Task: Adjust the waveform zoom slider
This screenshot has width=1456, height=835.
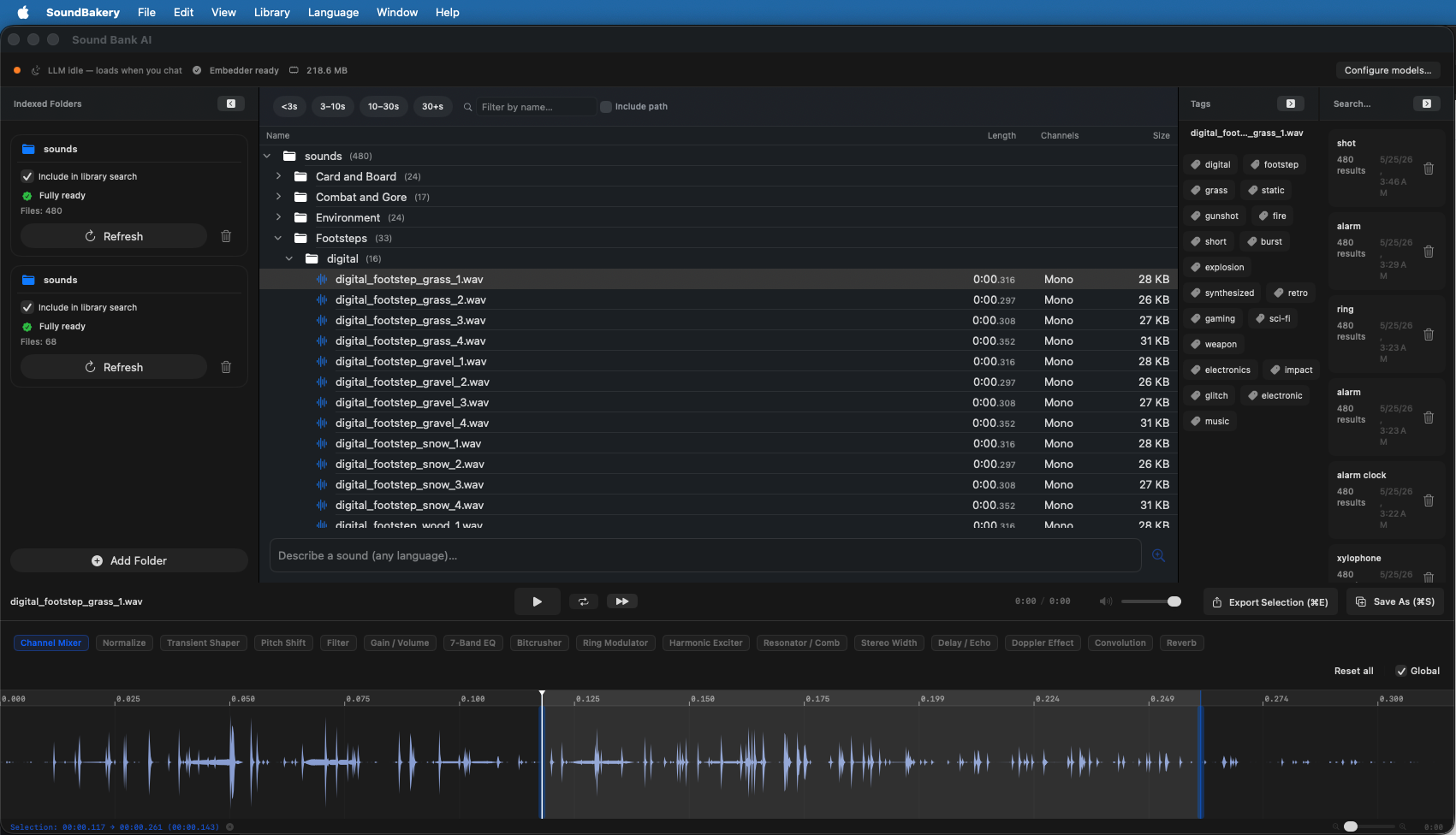Action: 1370,826
